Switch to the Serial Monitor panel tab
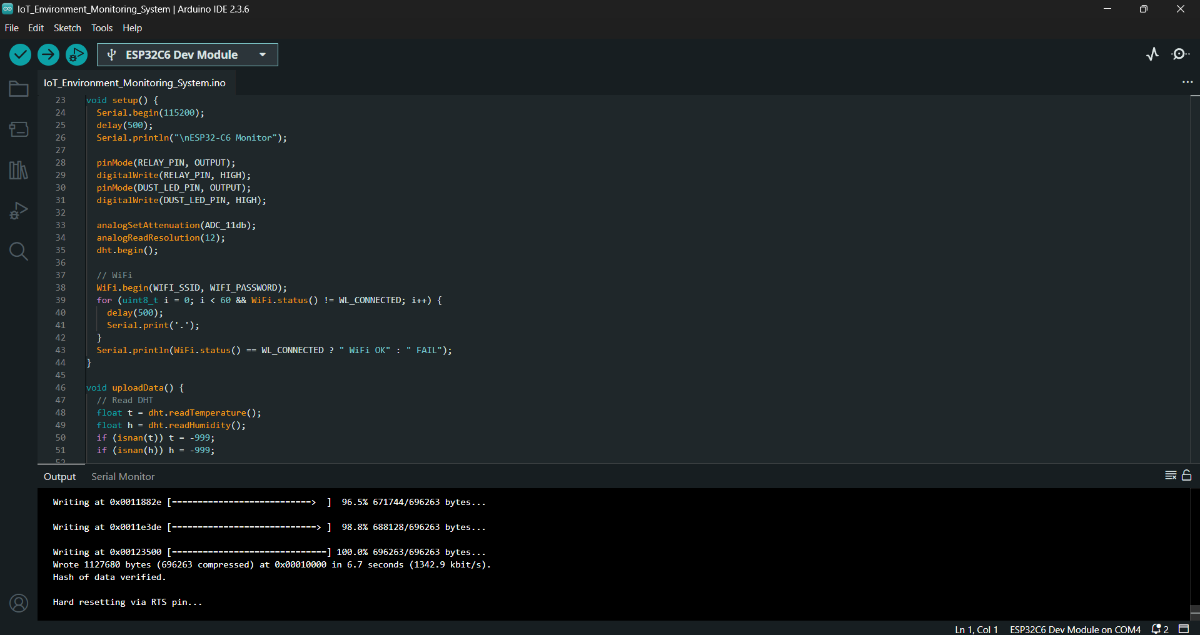The width and height of the screenshot is (1200, 635). pos(123,477)
